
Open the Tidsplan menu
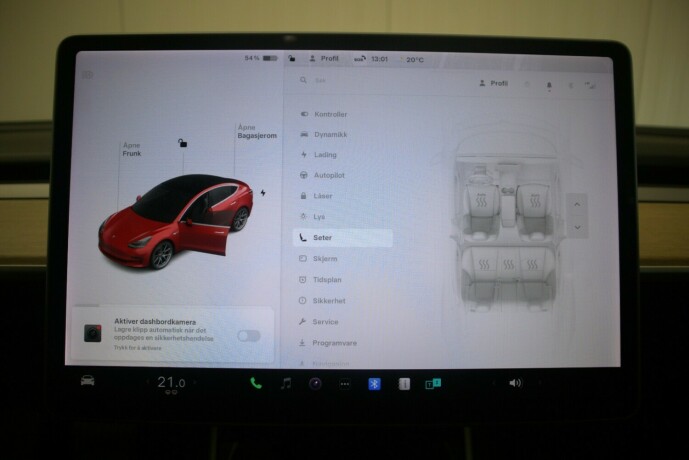320,279
